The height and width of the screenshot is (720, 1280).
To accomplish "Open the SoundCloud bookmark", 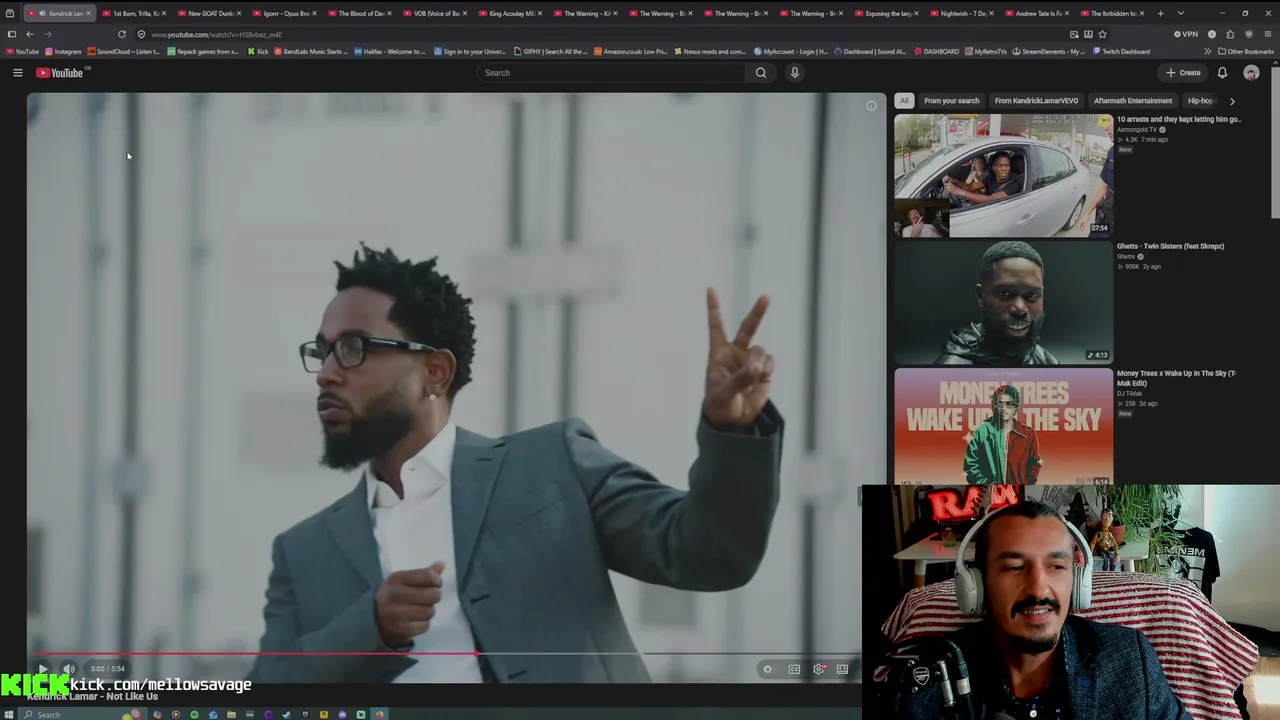I will (x=124, y=51).
